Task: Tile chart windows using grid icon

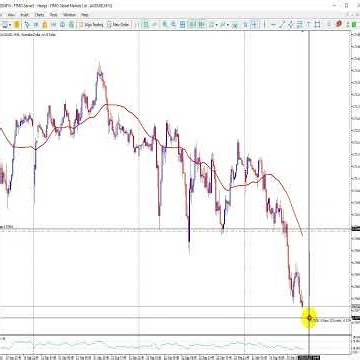Action: click(x=182, y=25)
